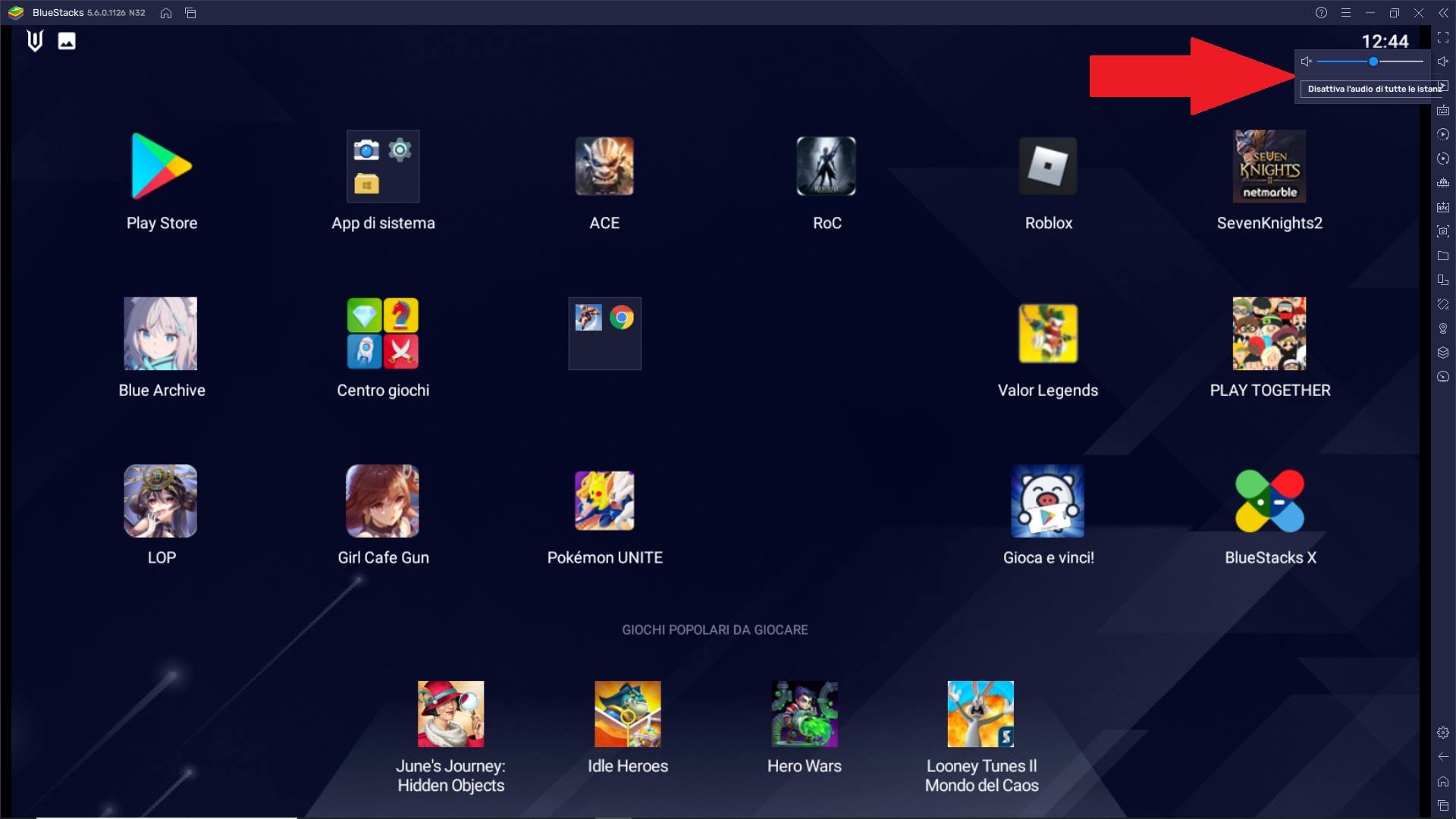
Task: Click the sidebar back arrow
Action: (1443, 757)
